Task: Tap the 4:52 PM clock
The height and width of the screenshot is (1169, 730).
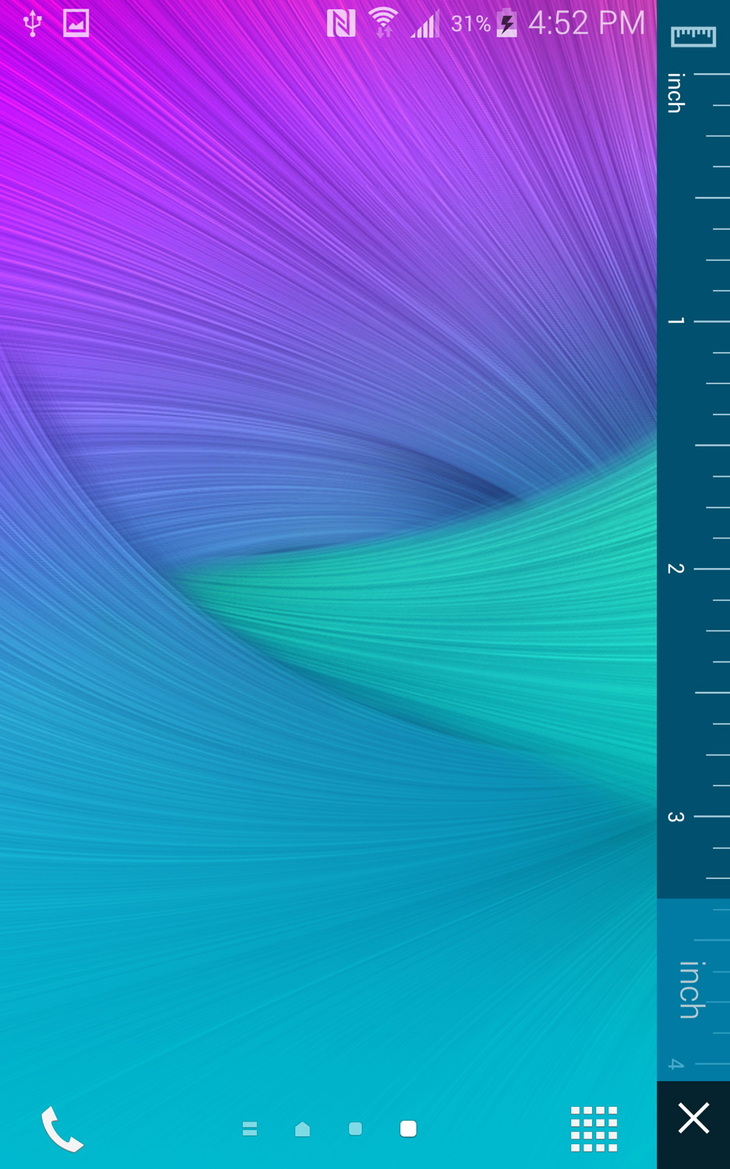Action: [586, 23]
